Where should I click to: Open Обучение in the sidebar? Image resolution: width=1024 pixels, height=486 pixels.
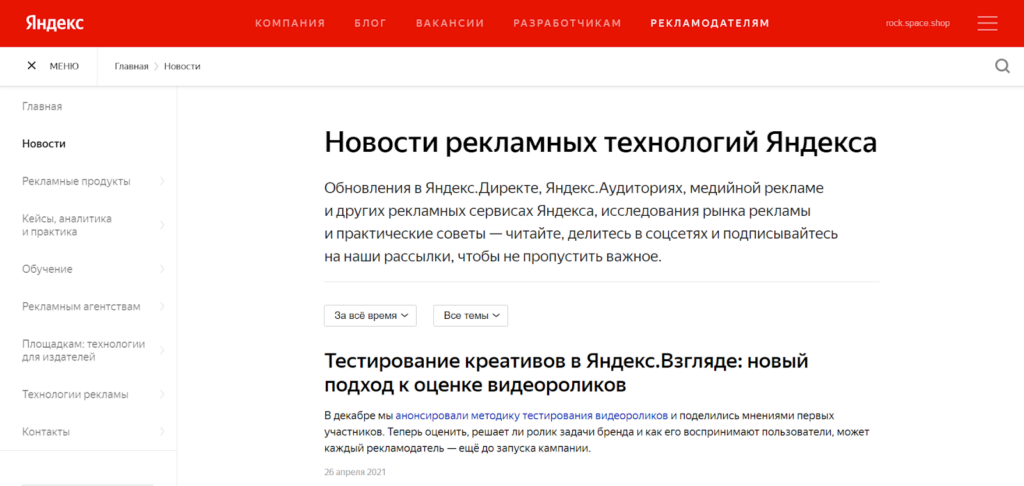tap(47, 269)
